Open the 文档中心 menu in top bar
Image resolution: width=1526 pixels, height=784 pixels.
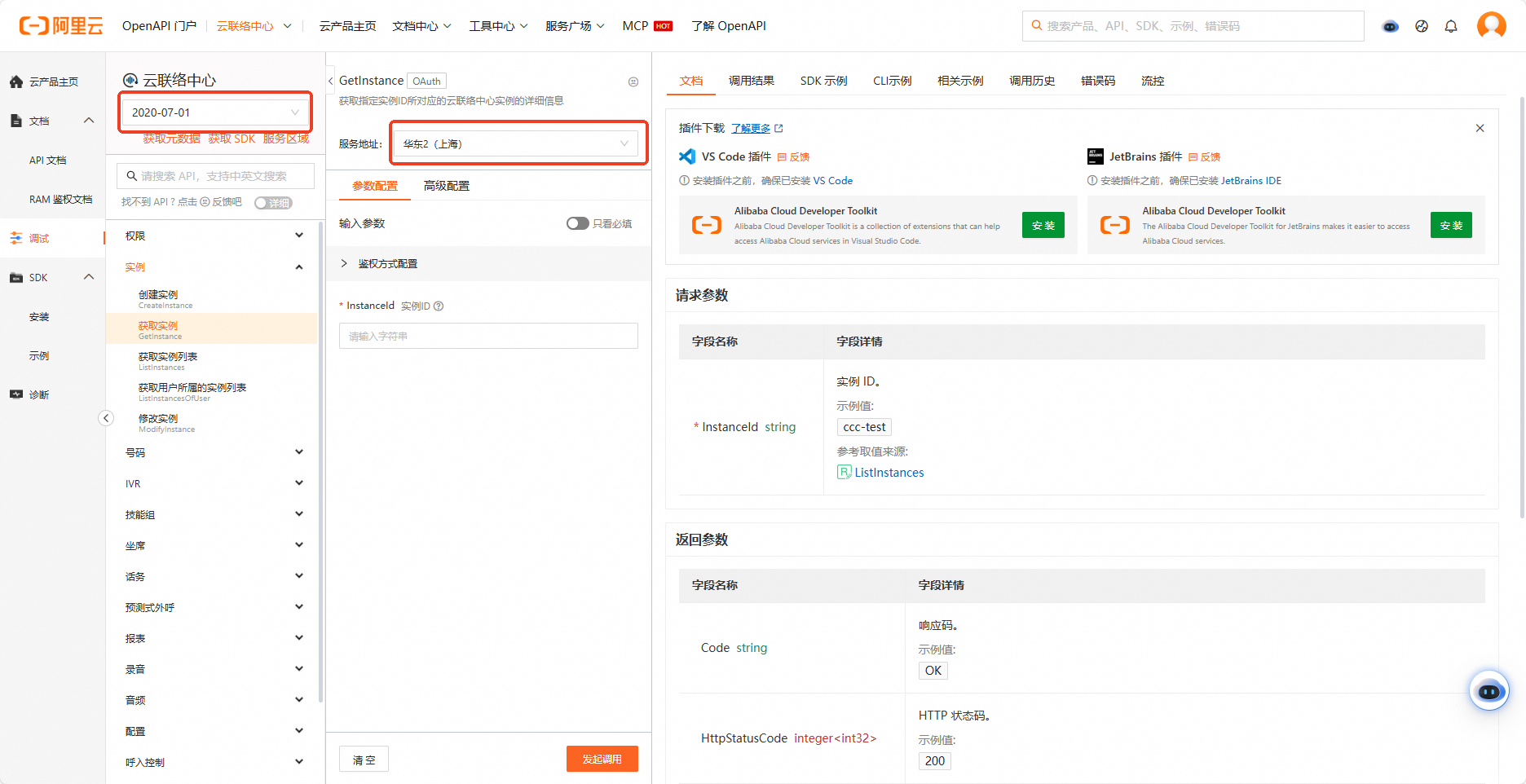[x=421, y=26]
